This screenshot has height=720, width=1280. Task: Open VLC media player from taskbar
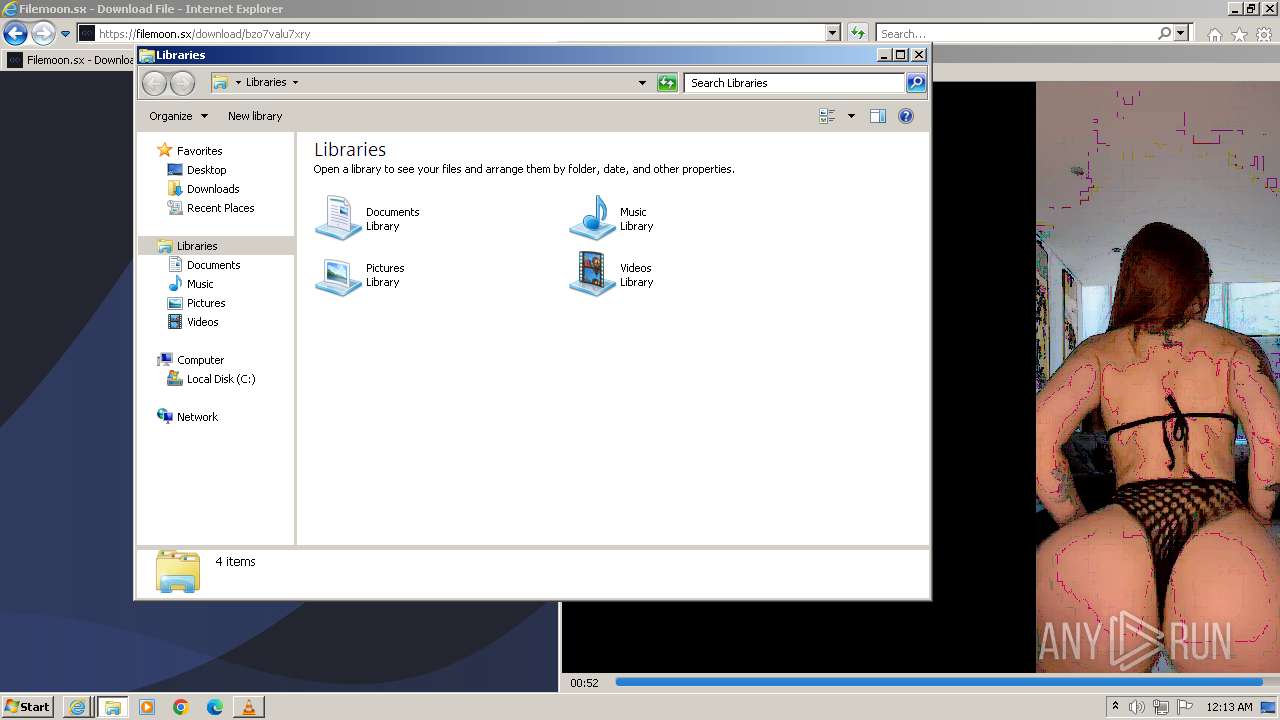click(249, 707)
